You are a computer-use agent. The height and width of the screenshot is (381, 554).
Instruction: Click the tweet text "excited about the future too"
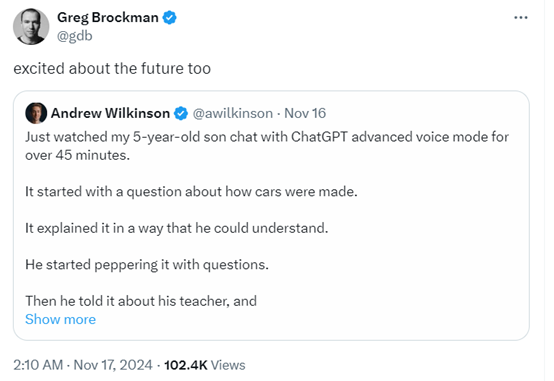(112, 69)
